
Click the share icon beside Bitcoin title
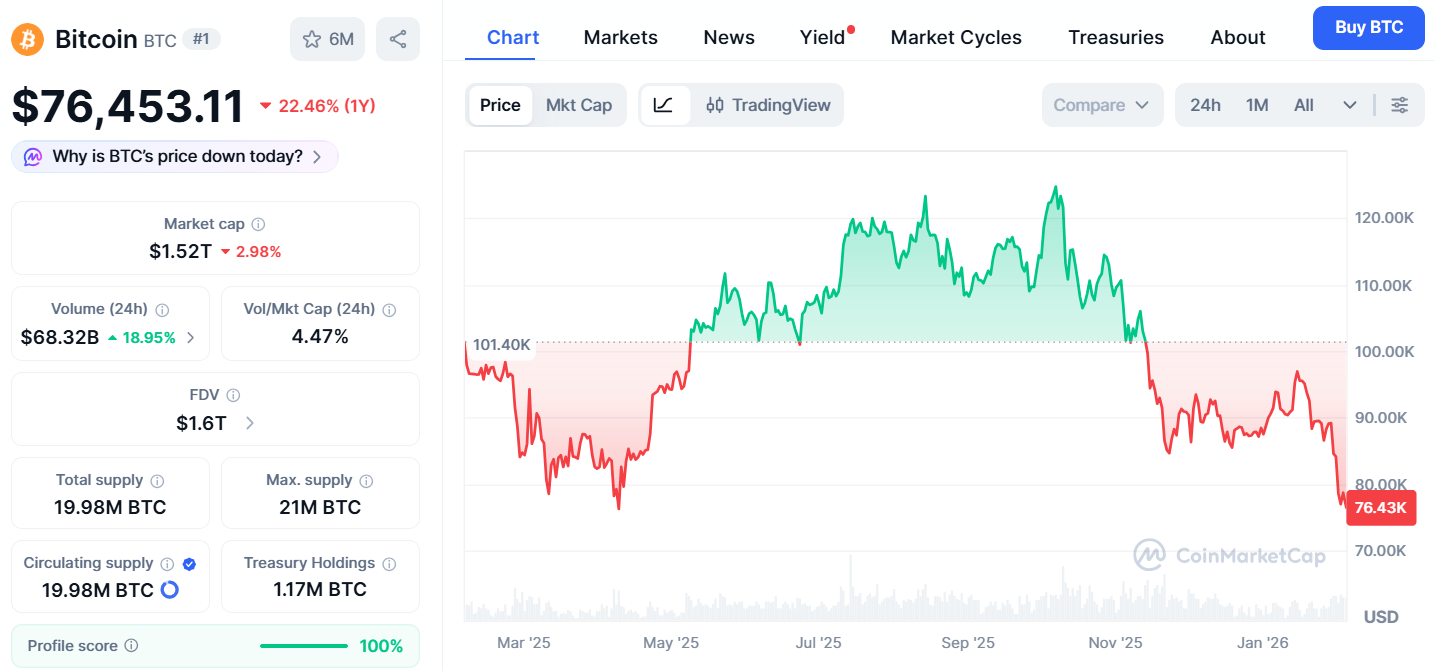tap(398, 39)
